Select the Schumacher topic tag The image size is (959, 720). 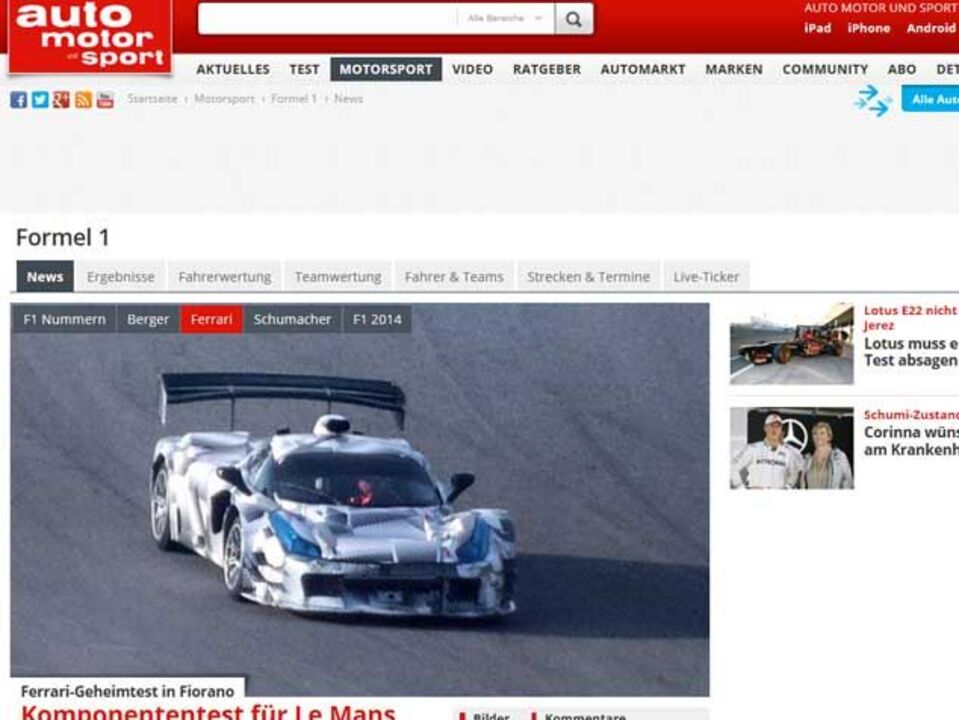pos(292,319)
